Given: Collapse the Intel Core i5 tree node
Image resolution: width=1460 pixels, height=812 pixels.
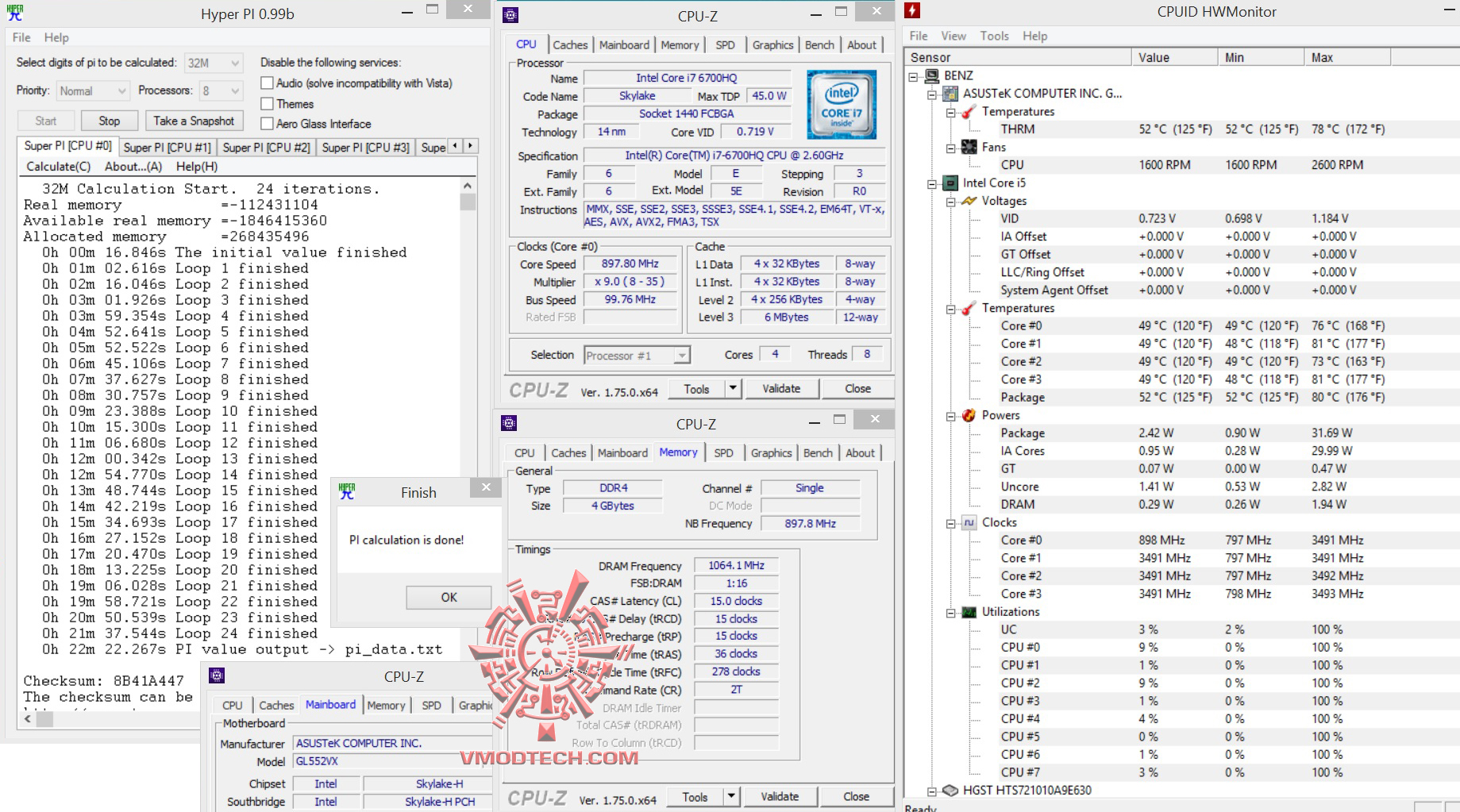Looking at the screenshot, I should pyautogui.click(x=932, y=183).
